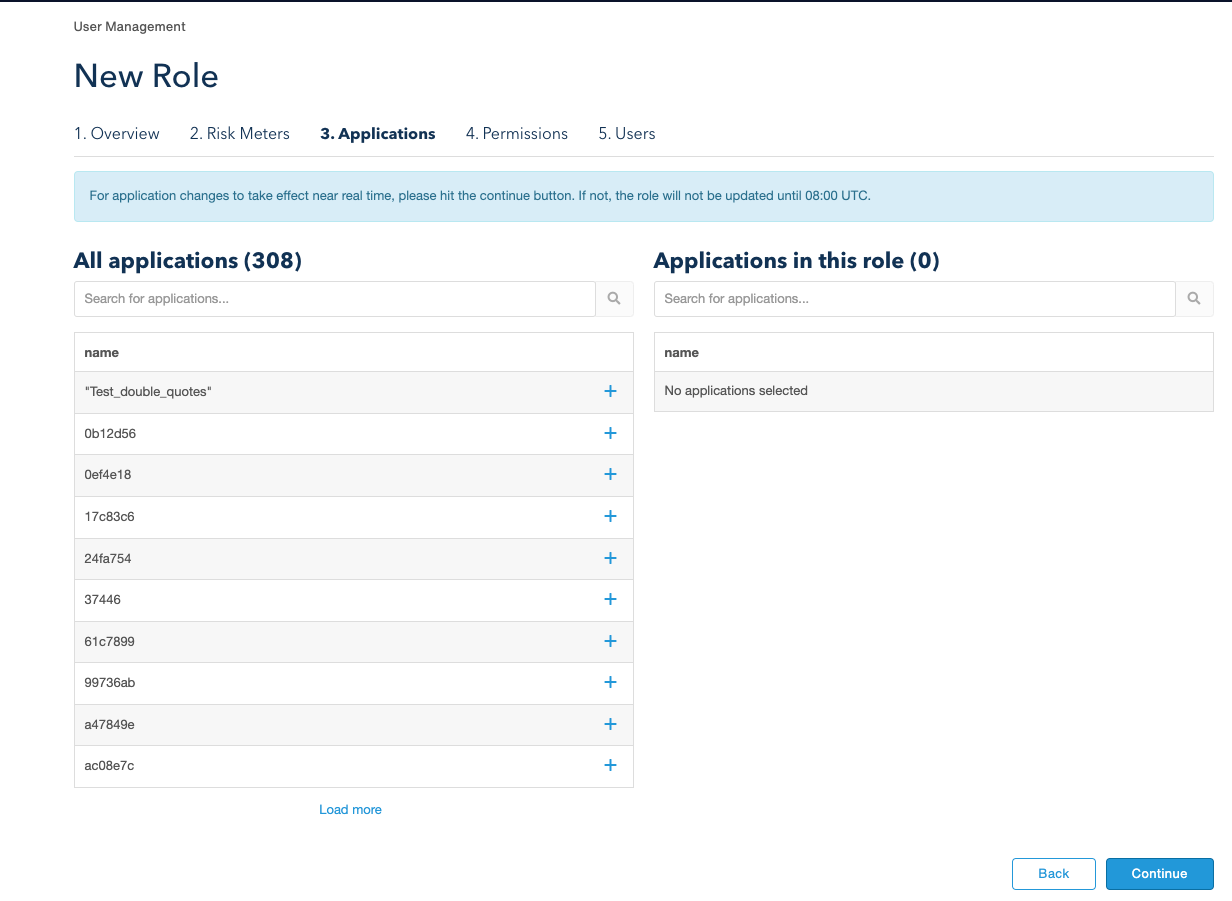
Task: Click plus icon for application 0b12d56
Action: click(610, 434)
